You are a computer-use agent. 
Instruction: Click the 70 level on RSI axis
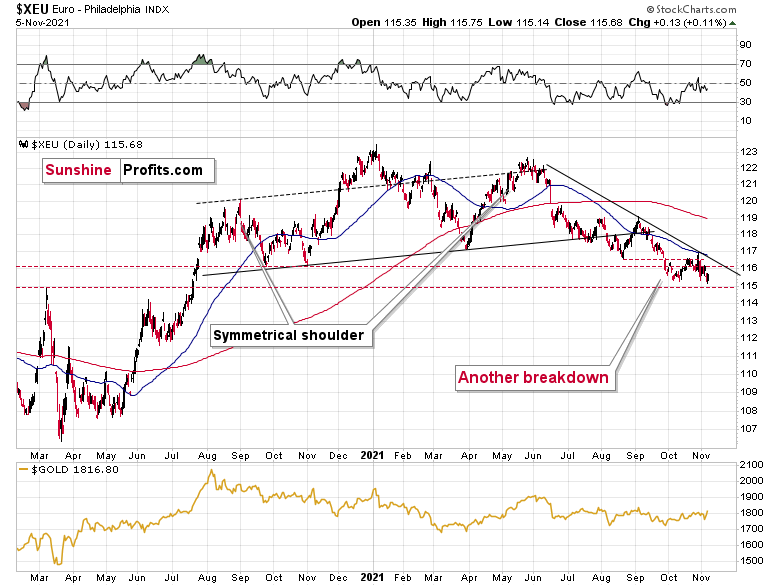[745, 64]
